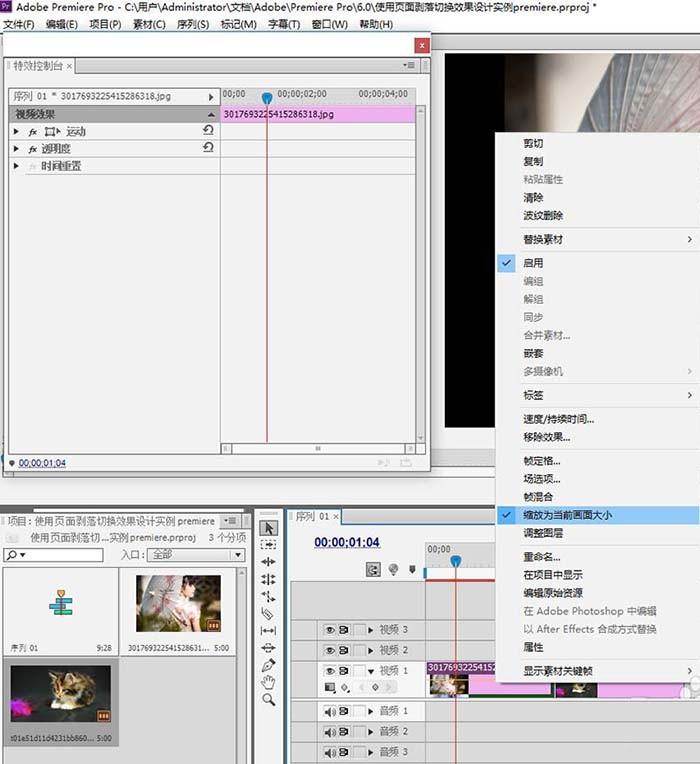Select the Selection arrow tool
This screenshot has height=764, width=700.
[x=268, y=527]
